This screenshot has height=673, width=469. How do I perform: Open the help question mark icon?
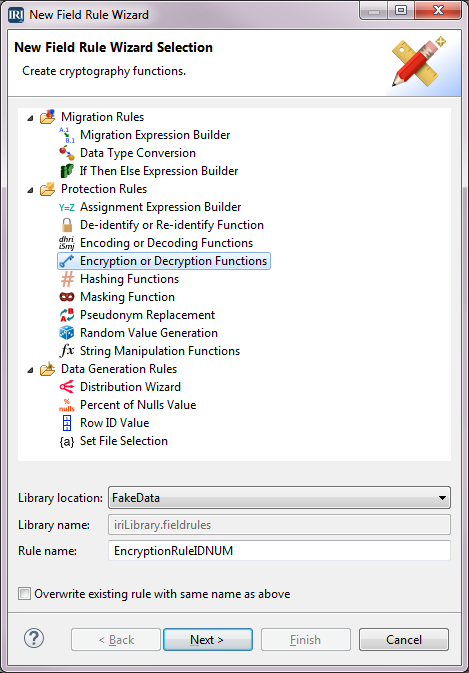[x=34, y=638]
